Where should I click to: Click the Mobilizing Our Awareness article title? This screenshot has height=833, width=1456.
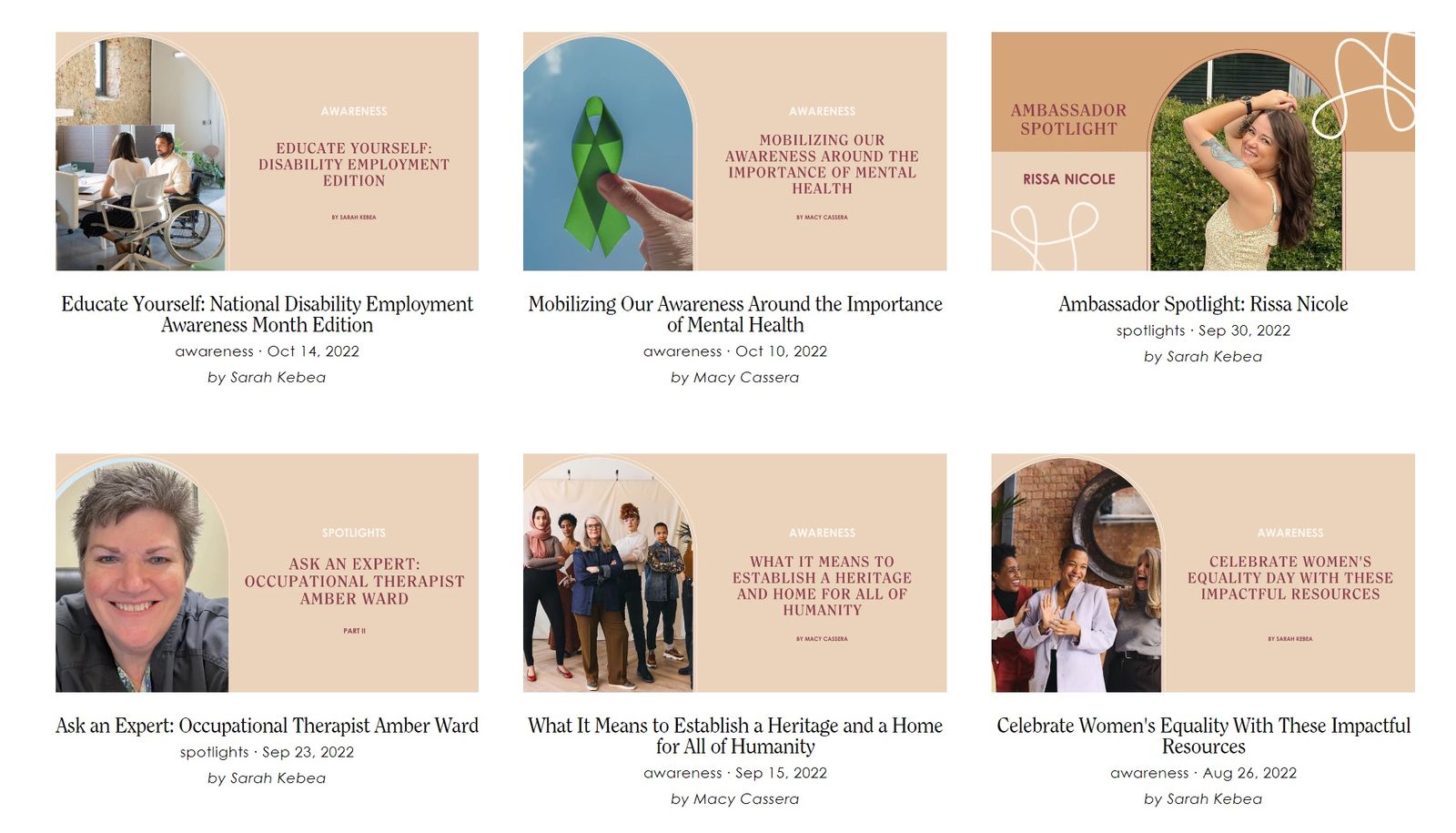(735, 314)
